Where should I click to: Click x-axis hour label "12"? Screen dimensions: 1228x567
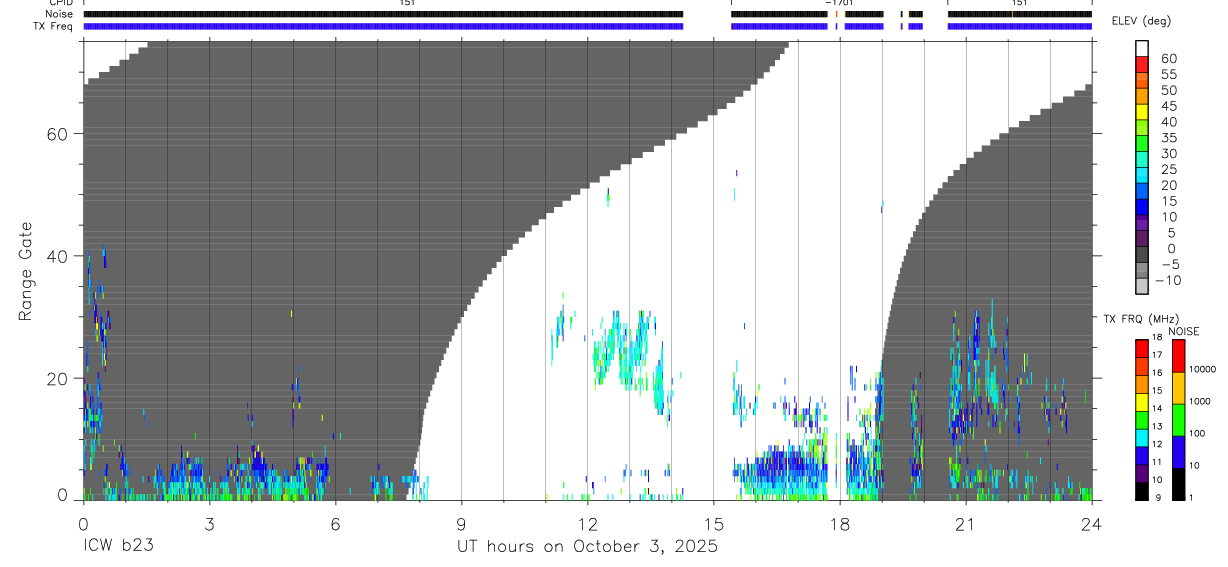(x=587, y=523)
